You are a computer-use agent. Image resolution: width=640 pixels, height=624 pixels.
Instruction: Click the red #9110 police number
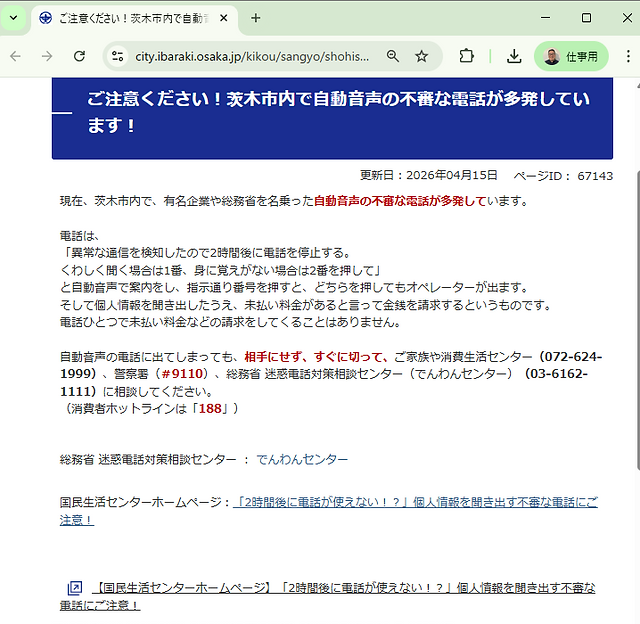pyautogui.click(x=182, y=374)
